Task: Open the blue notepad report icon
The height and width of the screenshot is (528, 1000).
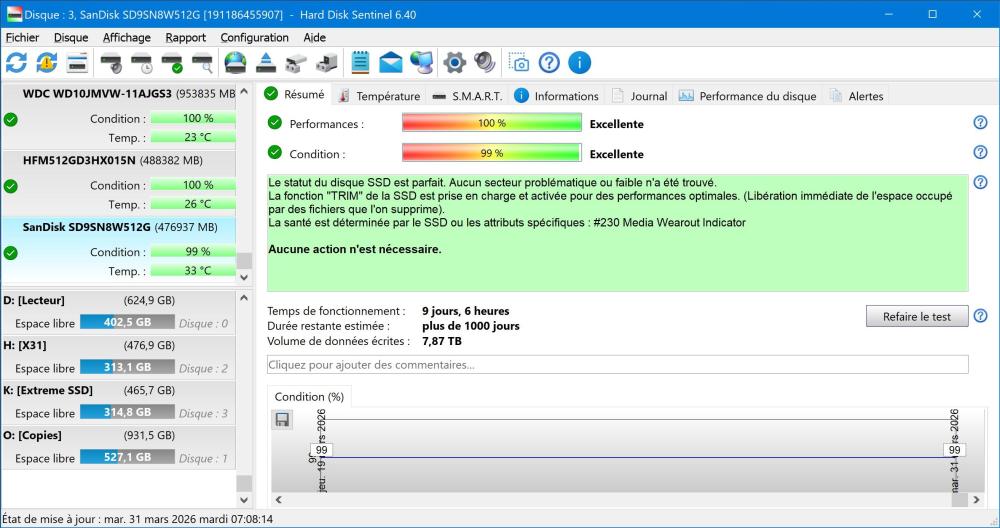Action: coord(360,62)
